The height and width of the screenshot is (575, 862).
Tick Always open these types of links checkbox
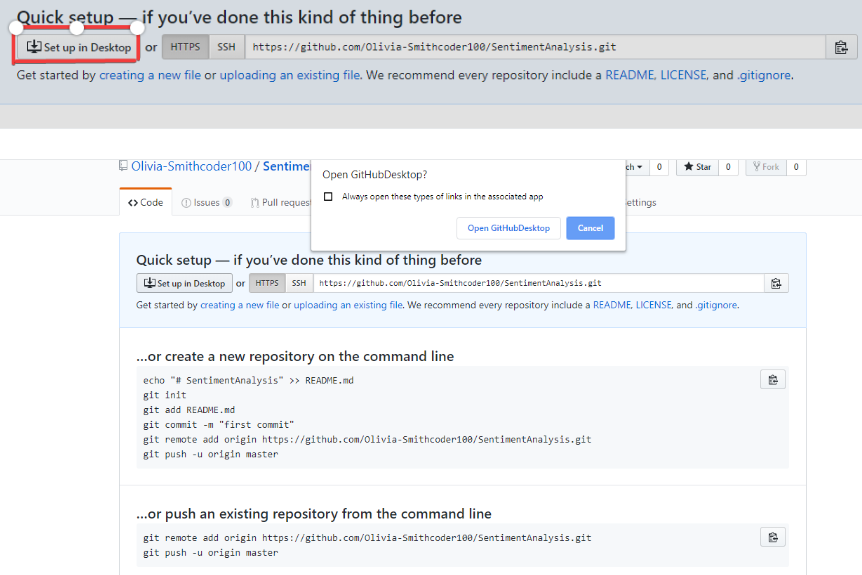[328, 196]
